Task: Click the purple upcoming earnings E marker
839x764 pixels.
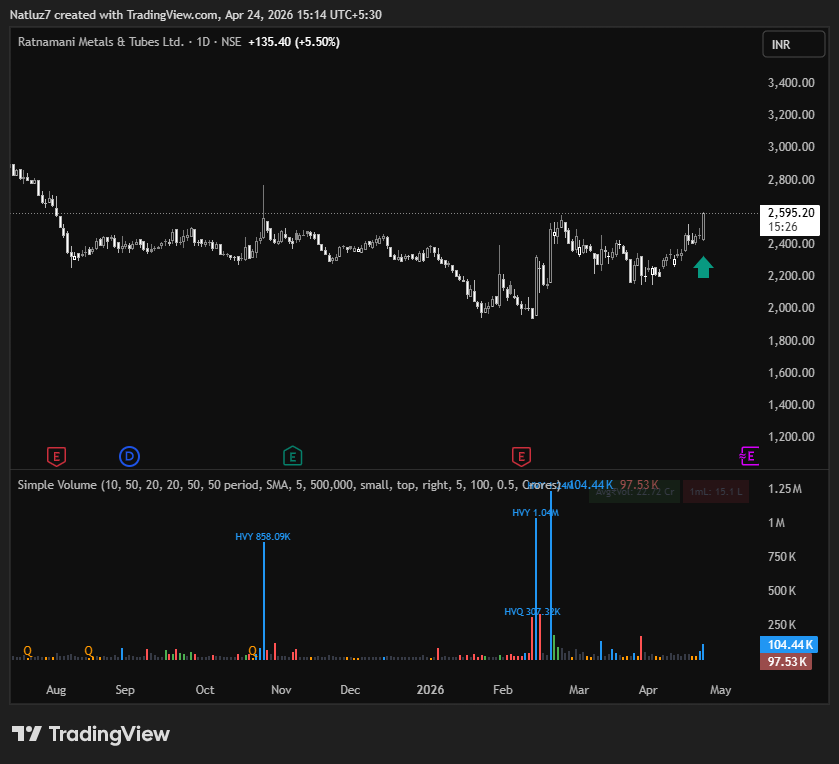Action: (x=749, y=456)
